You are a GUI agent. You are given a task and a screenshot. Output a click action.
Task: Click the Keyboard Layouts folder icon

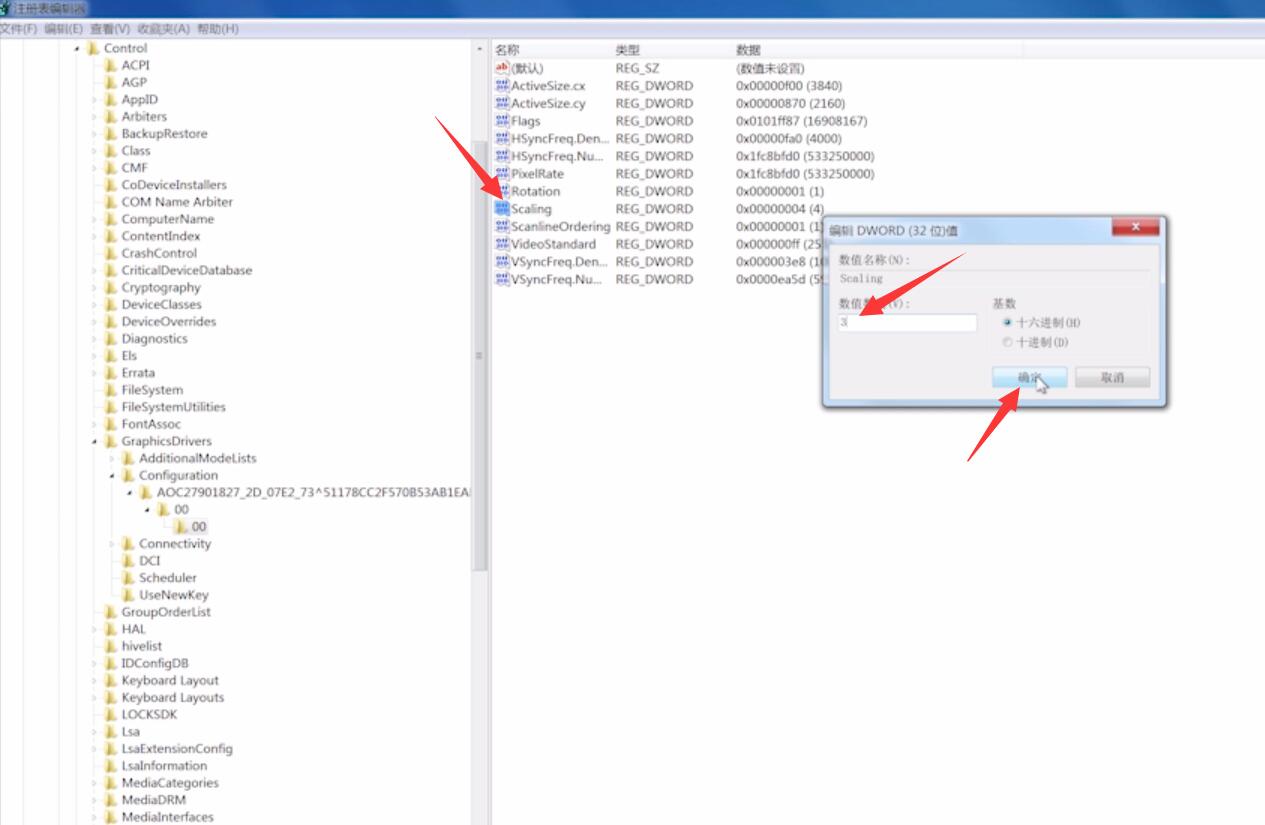(x=111, y=697)
